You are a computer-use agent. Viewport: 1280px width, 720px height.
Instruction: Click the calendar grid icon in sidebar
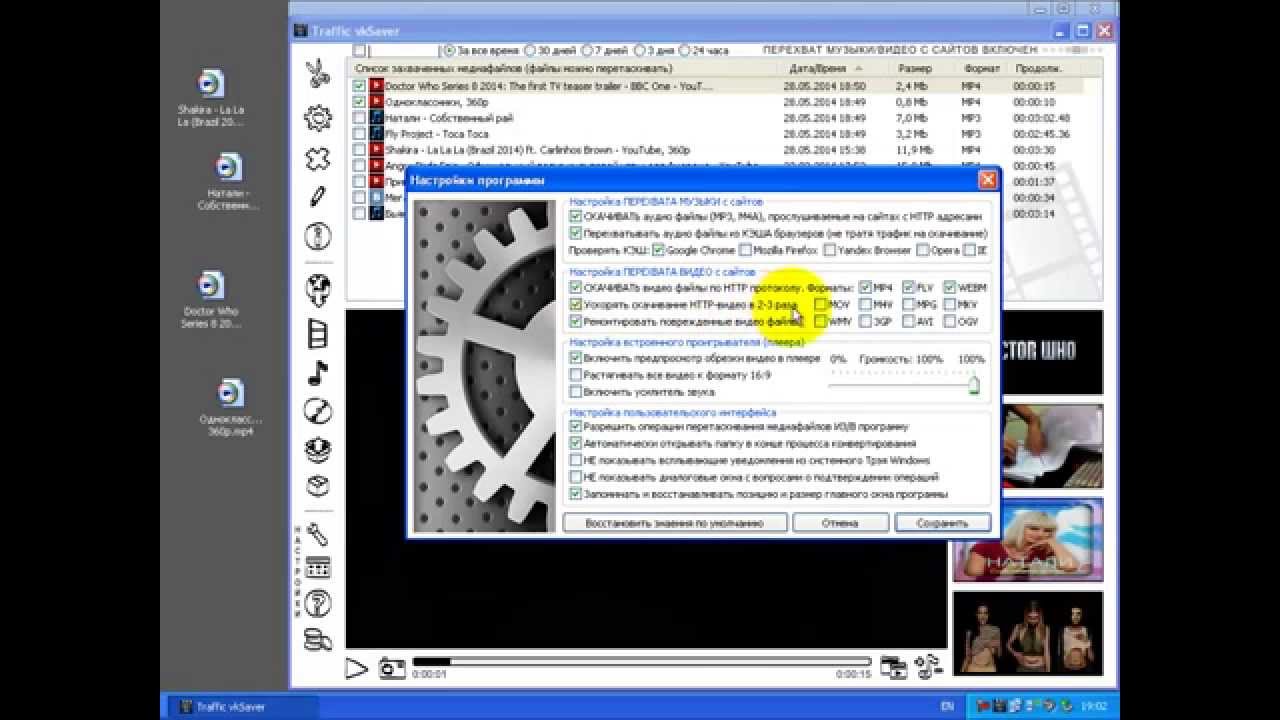318,568
